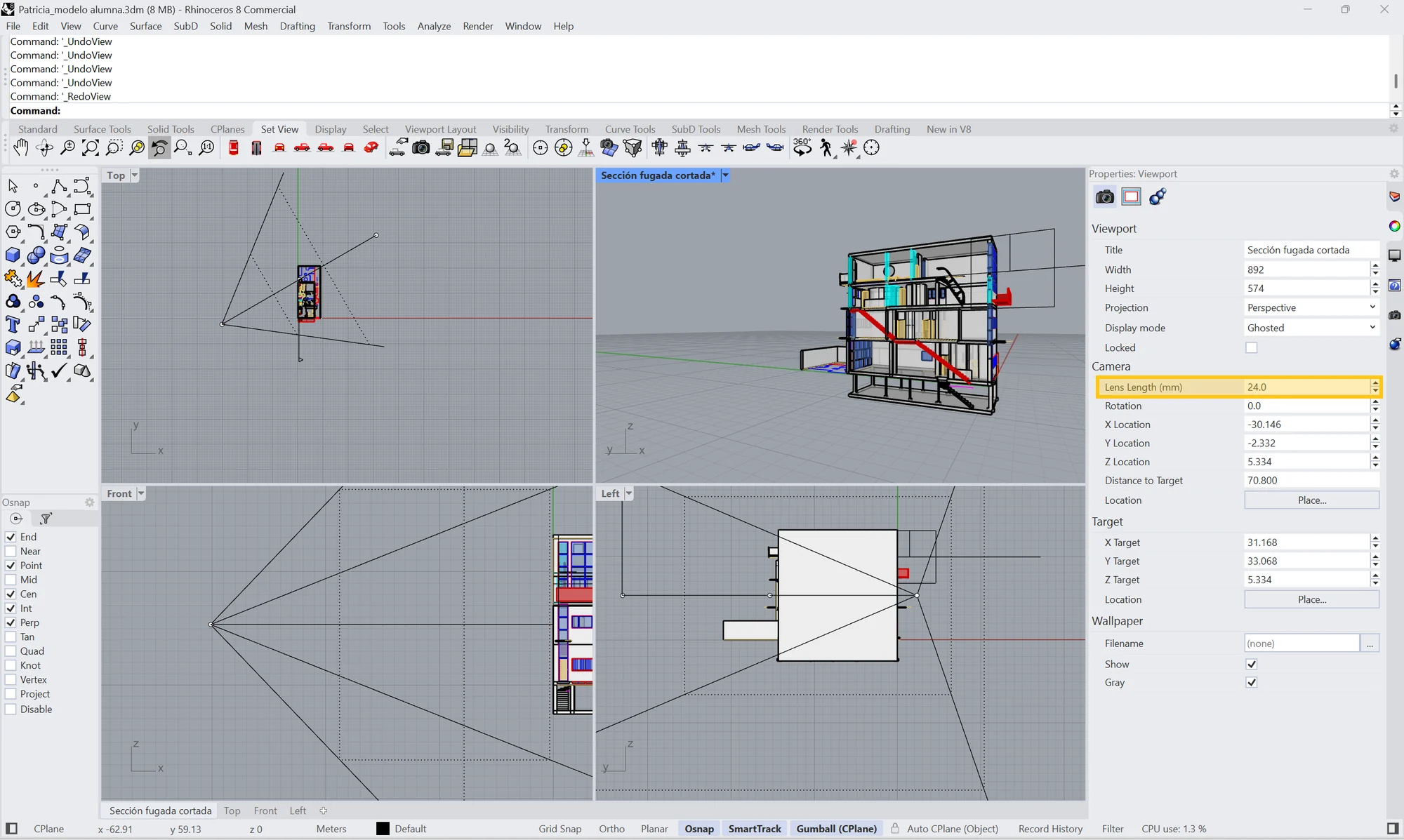The height and width of the screenshot is (840, 1404).
Task: Expand the Display mode Ghosted dropdown
Action: coord(1311,328)
